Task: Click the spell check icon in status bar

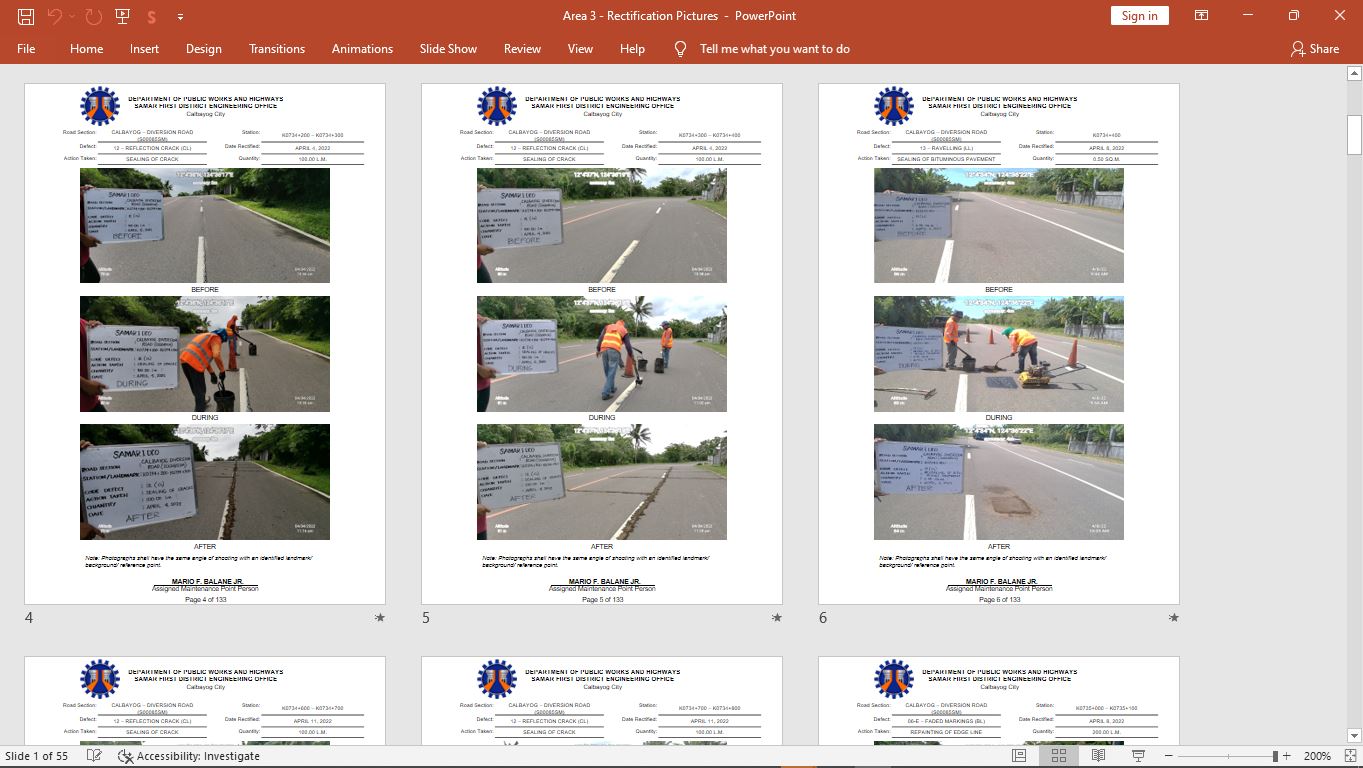Action: (x=94, y=756)
